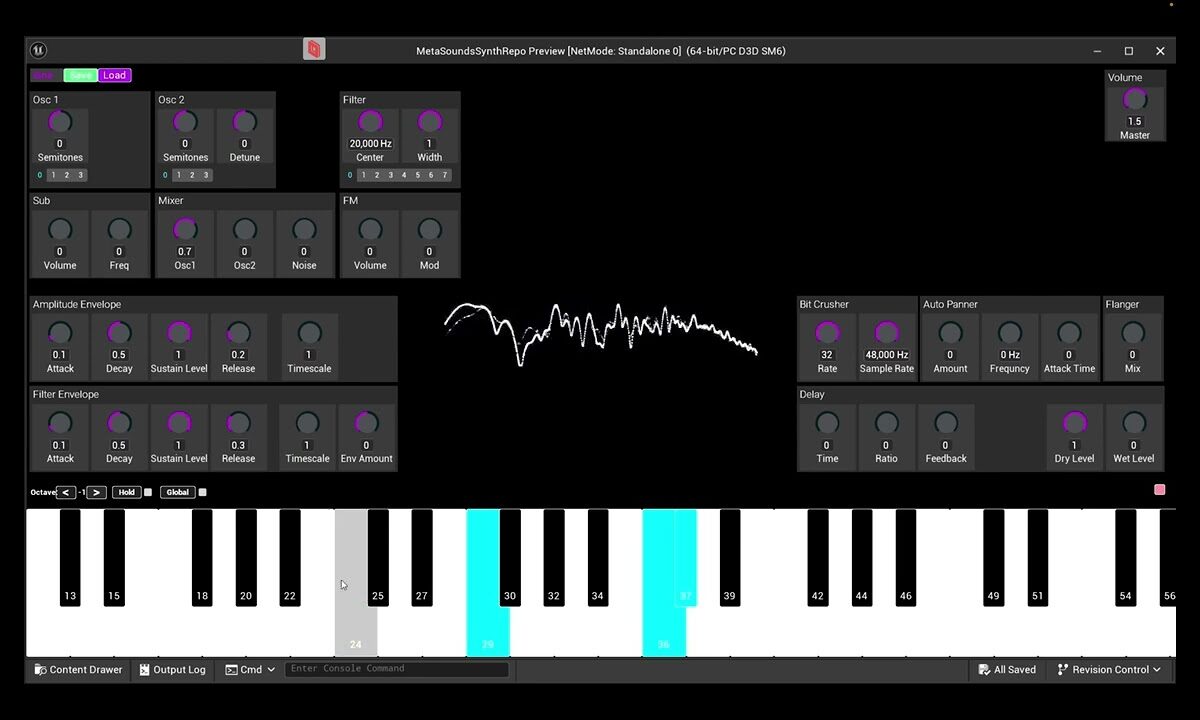Open the Revision Control dropdown
Screen dimensions: 1200x720
coord(1109,670)
